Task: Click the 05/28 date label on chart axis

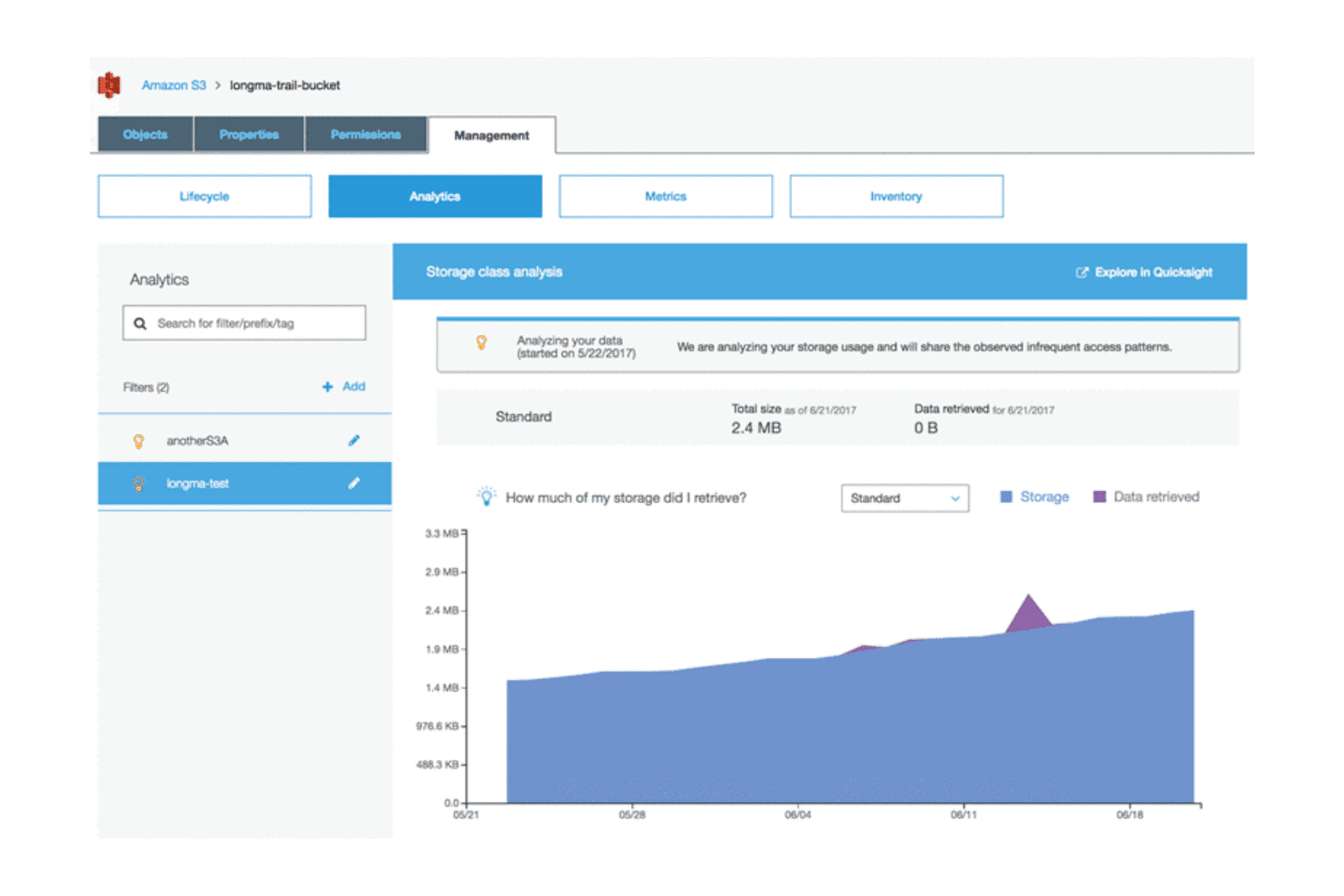Action: 632,815
